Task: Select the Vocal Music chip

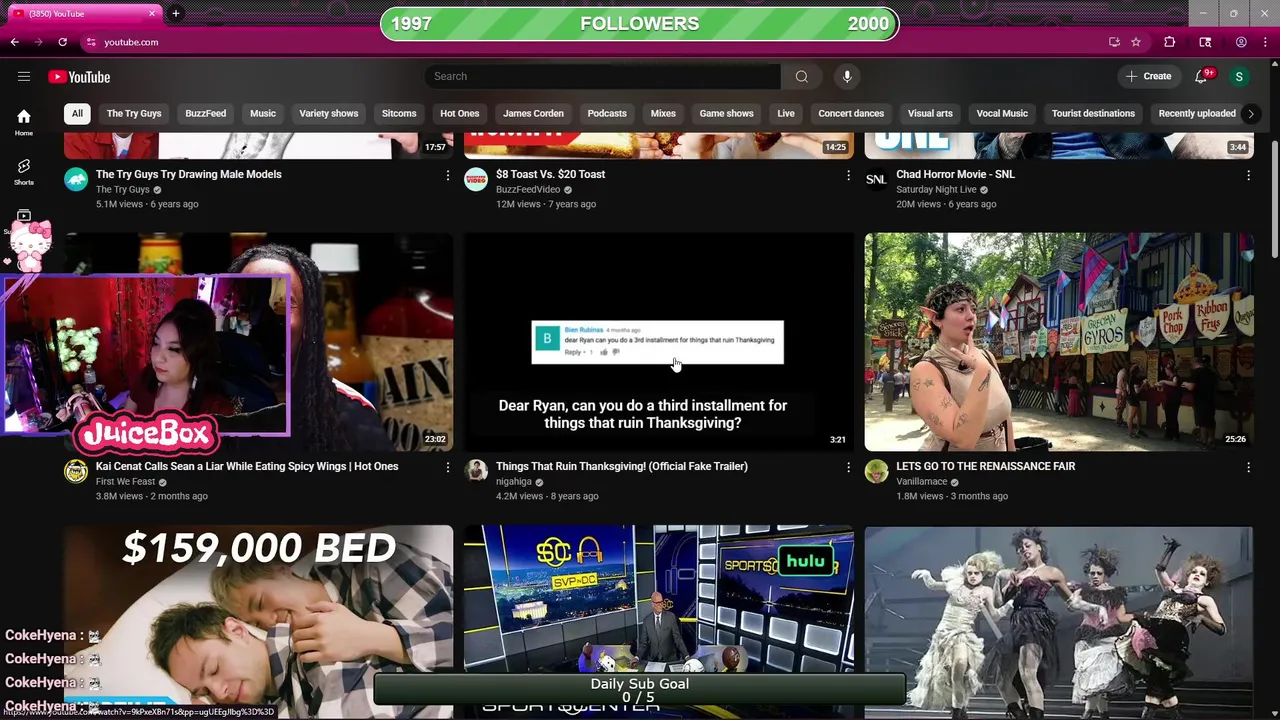Action: pos(1002,113)
